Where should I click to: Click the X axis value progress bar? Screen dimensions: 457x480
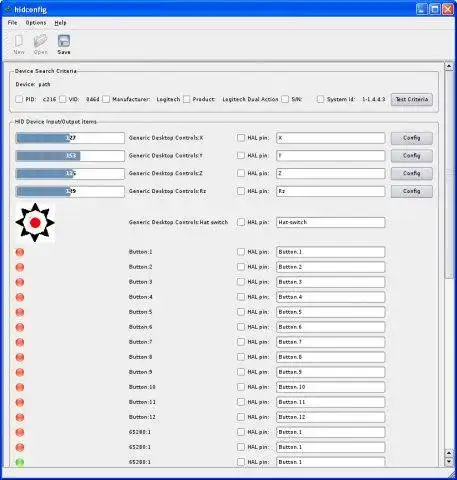70,138
